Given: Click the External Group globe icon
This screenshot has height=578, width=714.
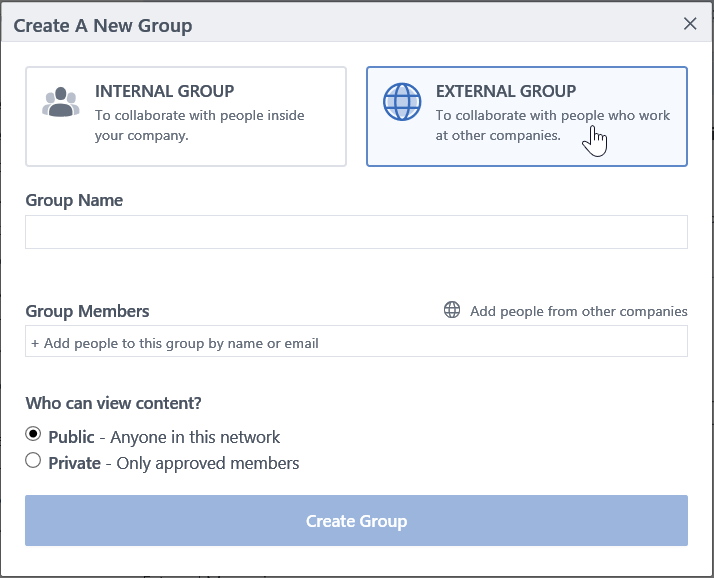Looking at the screenshot, I should [402, 103].
